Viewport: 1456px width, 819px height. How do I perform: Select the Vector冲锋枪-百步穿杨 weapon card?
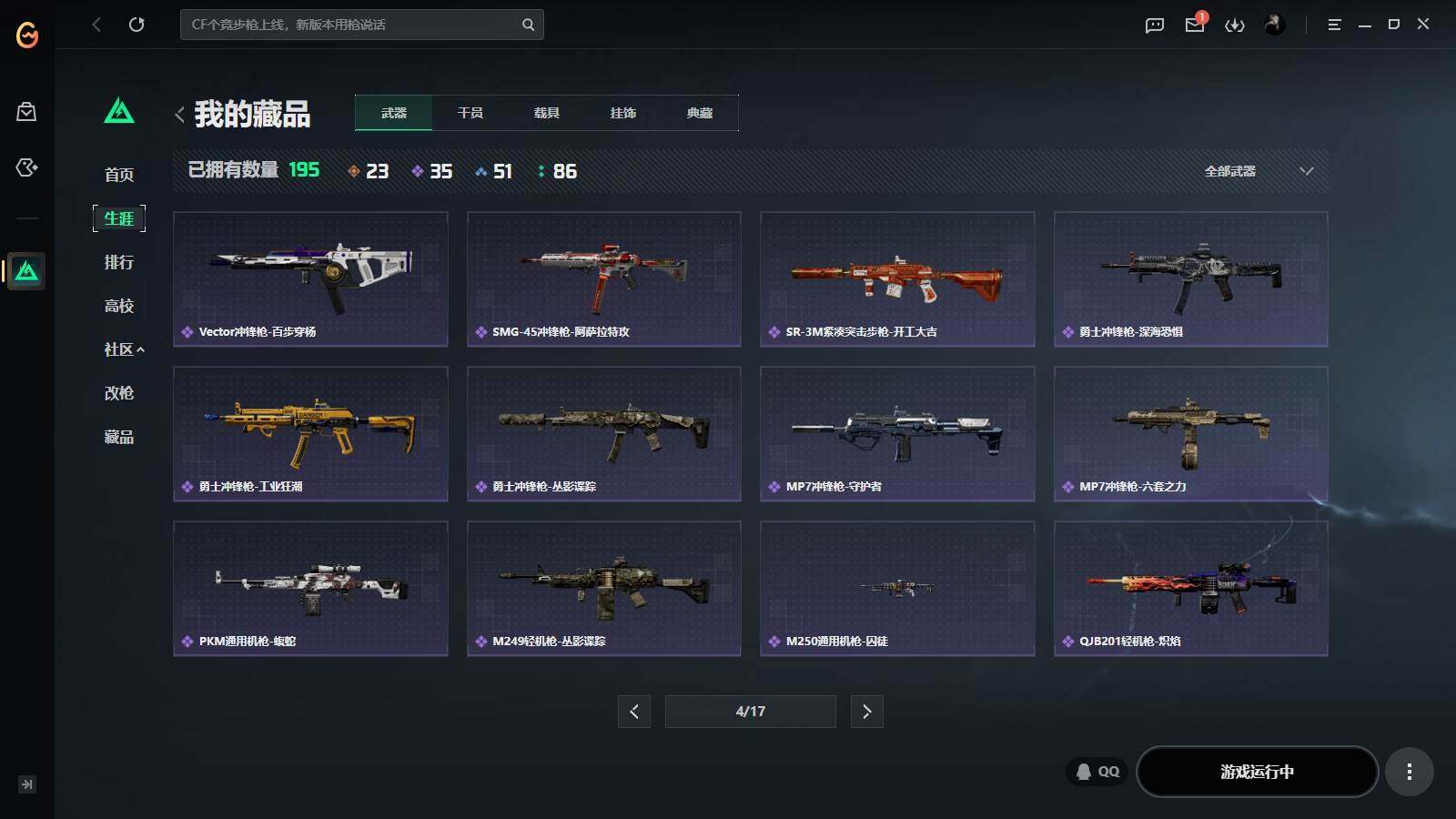tap(310, 278)
